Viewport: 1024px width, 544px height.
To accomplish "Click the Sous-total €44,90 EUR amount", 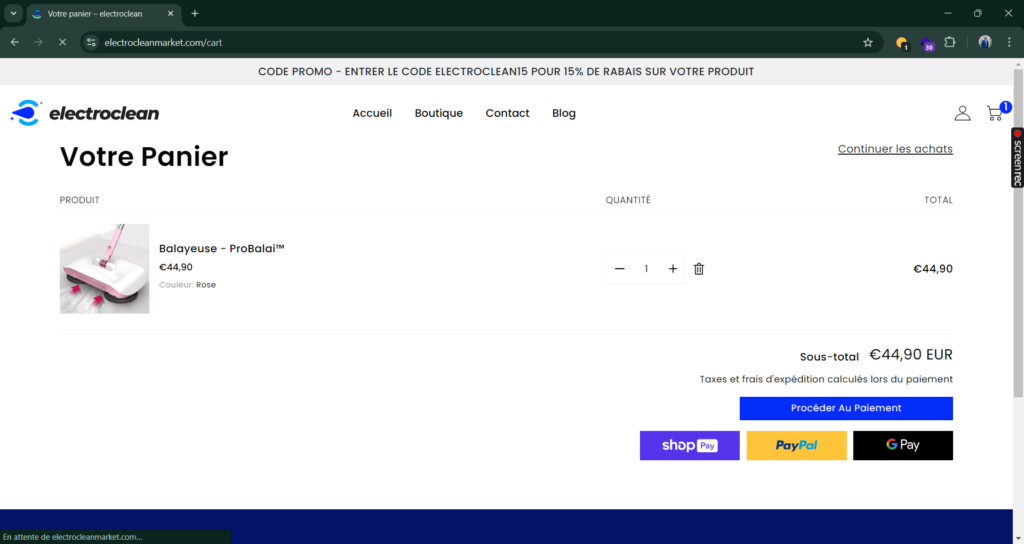I will pyautogui.click(x=910, y=355).
